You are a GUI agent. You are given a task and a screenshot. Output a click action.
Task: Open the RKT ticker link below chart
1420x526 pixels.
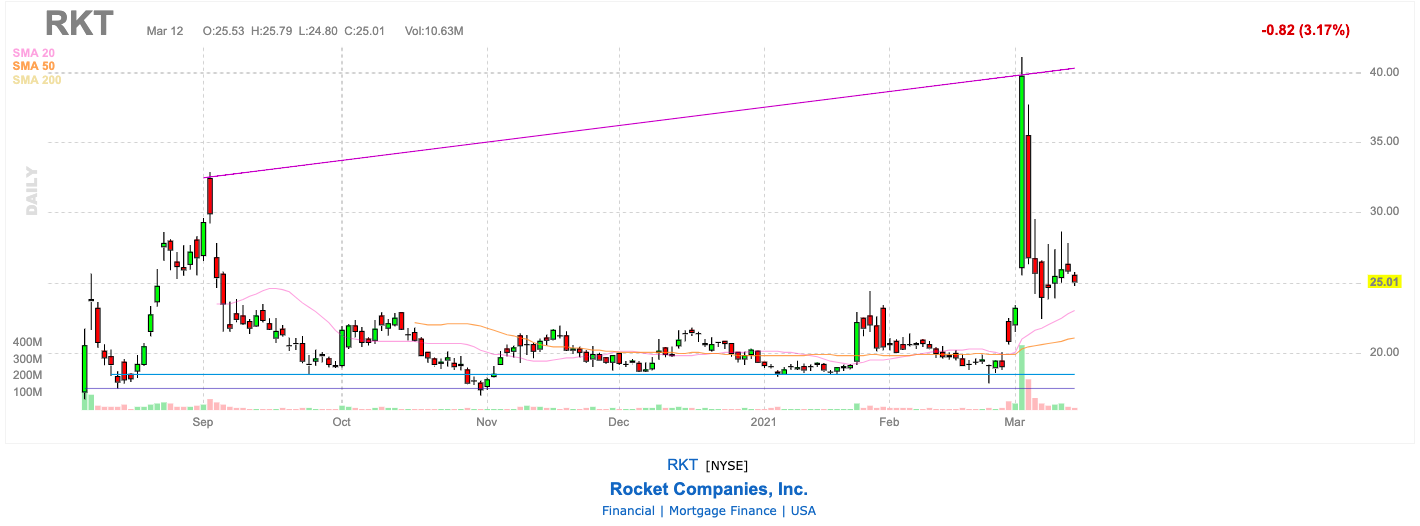[682, 464]
